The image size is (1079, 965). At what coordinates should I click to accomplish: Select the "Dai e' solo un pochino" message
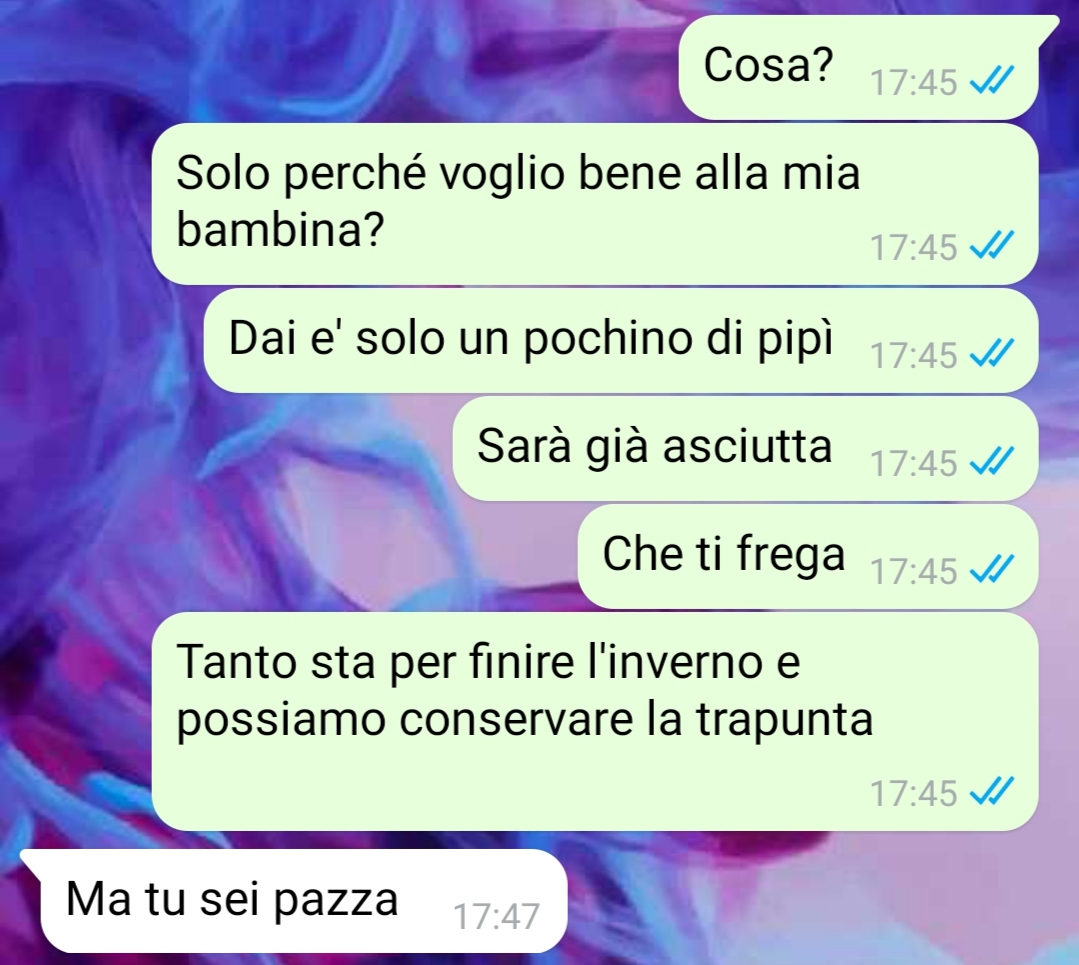621,340
